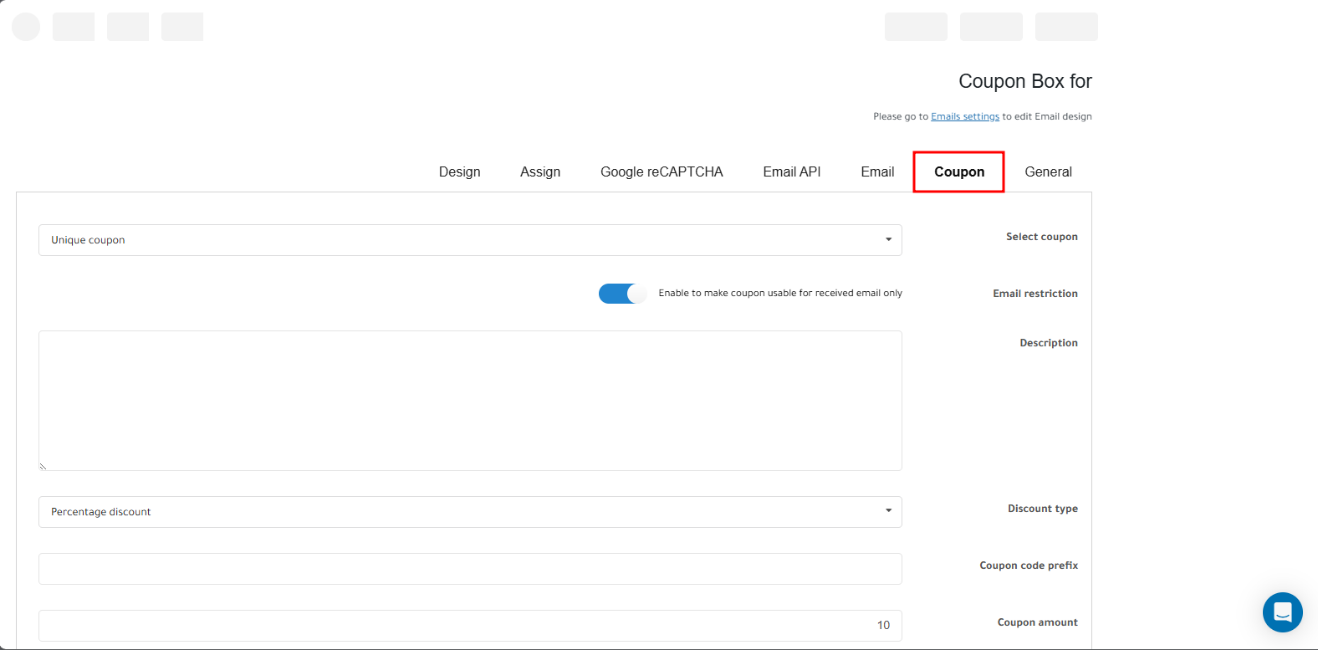The width and height of the screenshot is (1318, 650).
Task: Click inside the Description text area
Action: click(x=470, y=400)
